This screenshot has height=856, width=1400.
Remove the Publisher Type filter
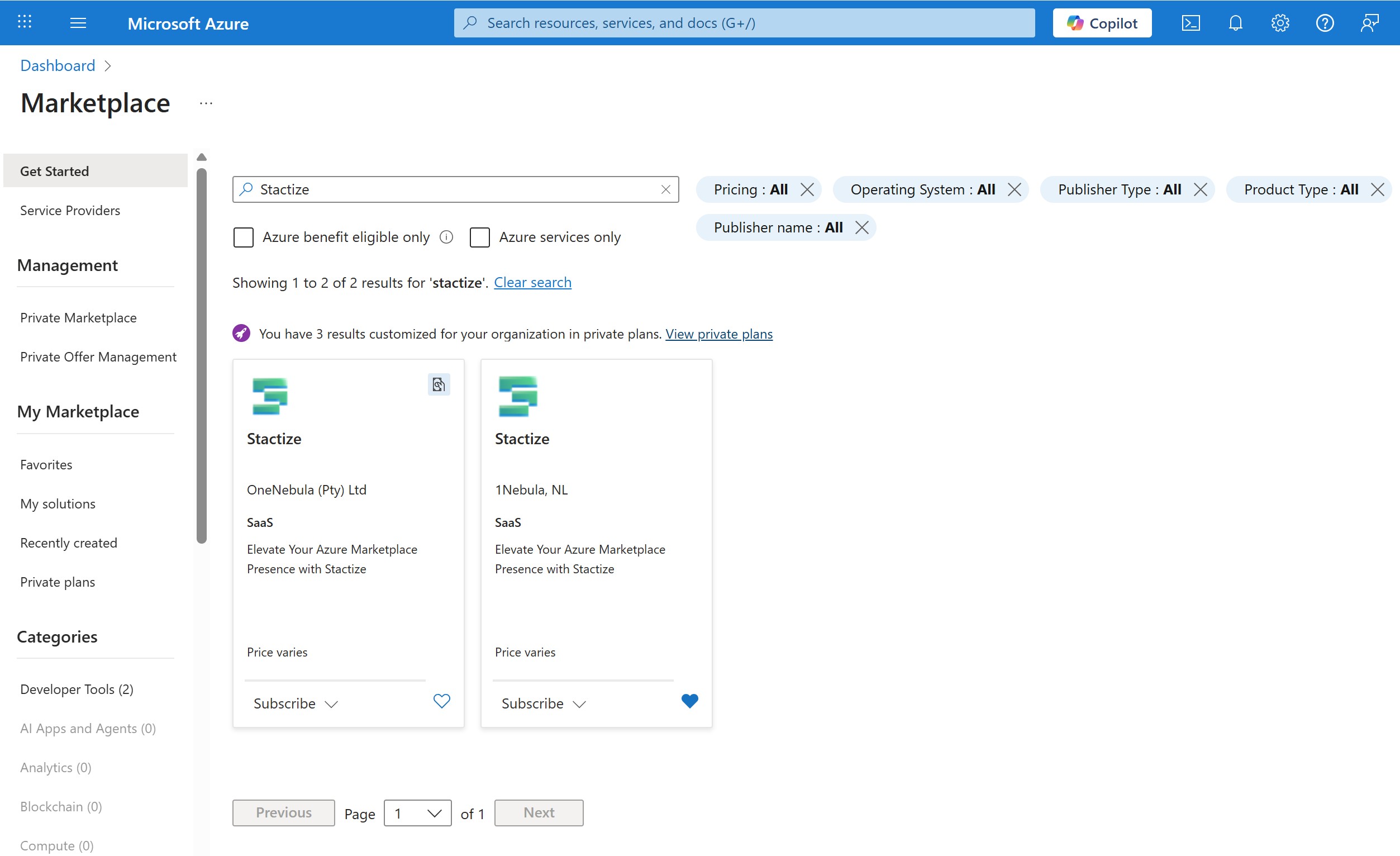(1200, 189)
